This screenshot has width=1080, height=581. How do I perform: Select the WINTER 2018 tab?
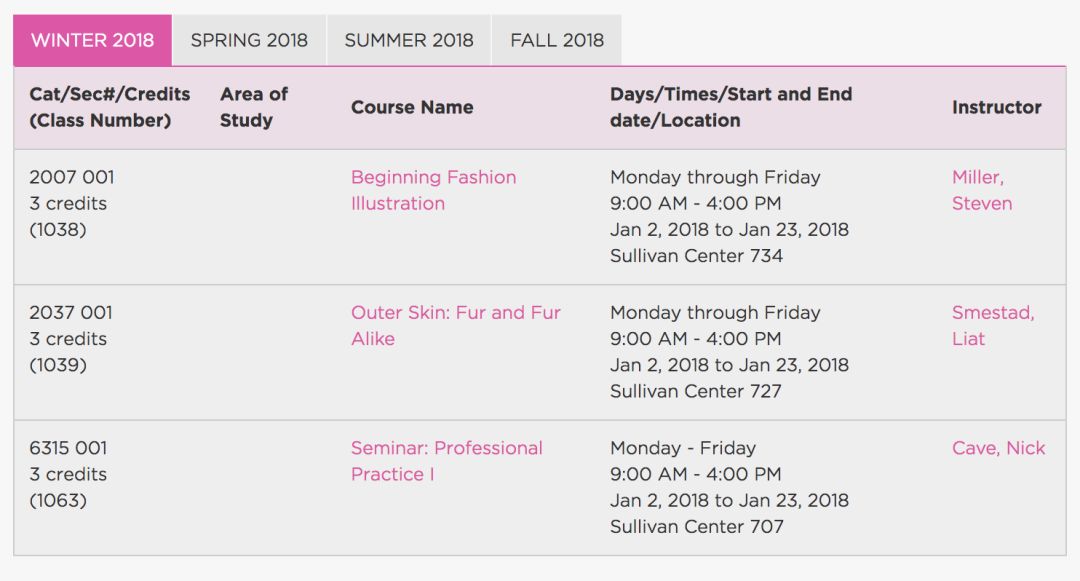click(x=92, y=41)
